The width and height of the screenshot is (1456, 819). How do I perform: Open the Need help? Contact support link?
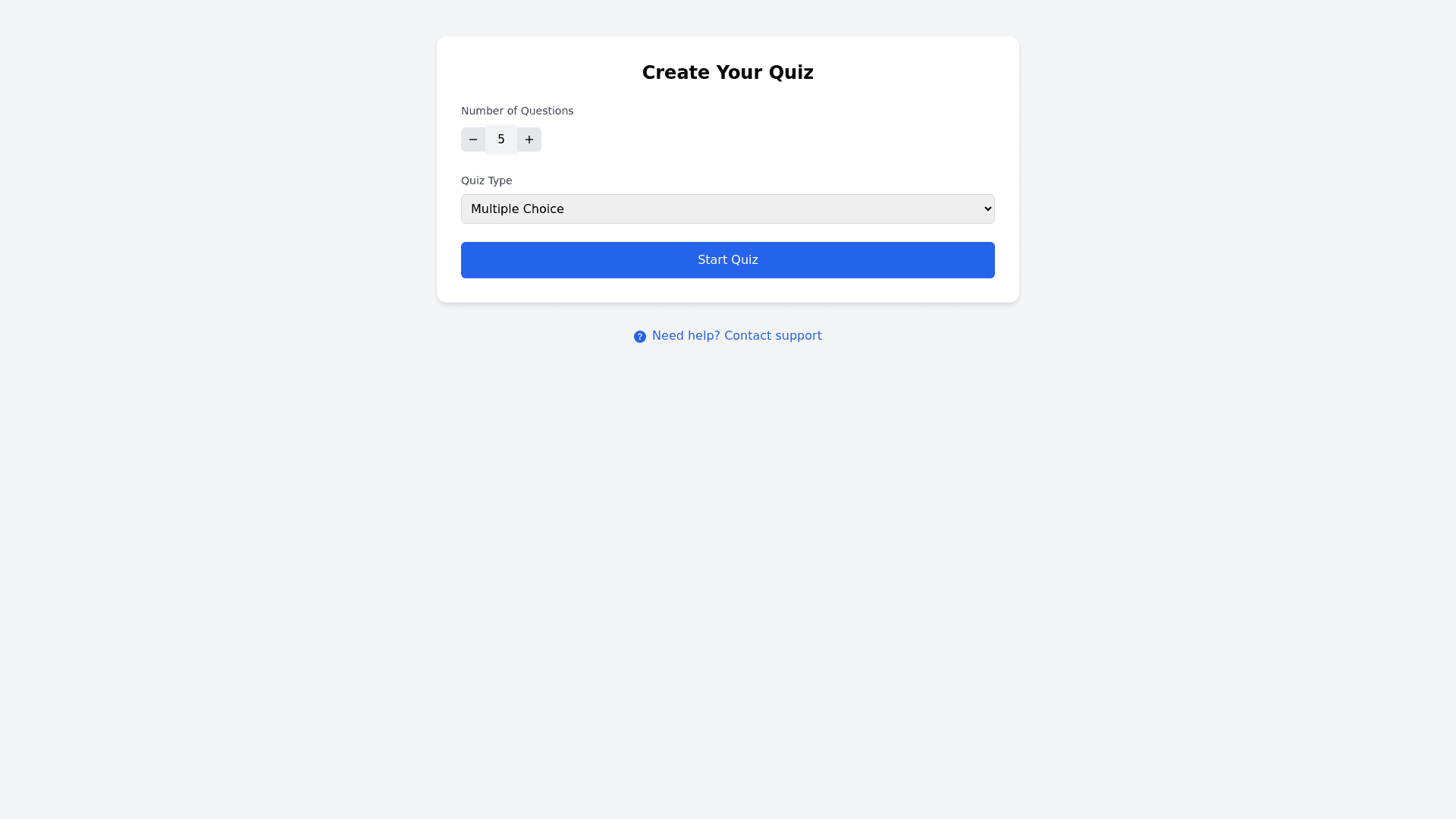click(736, 336)
